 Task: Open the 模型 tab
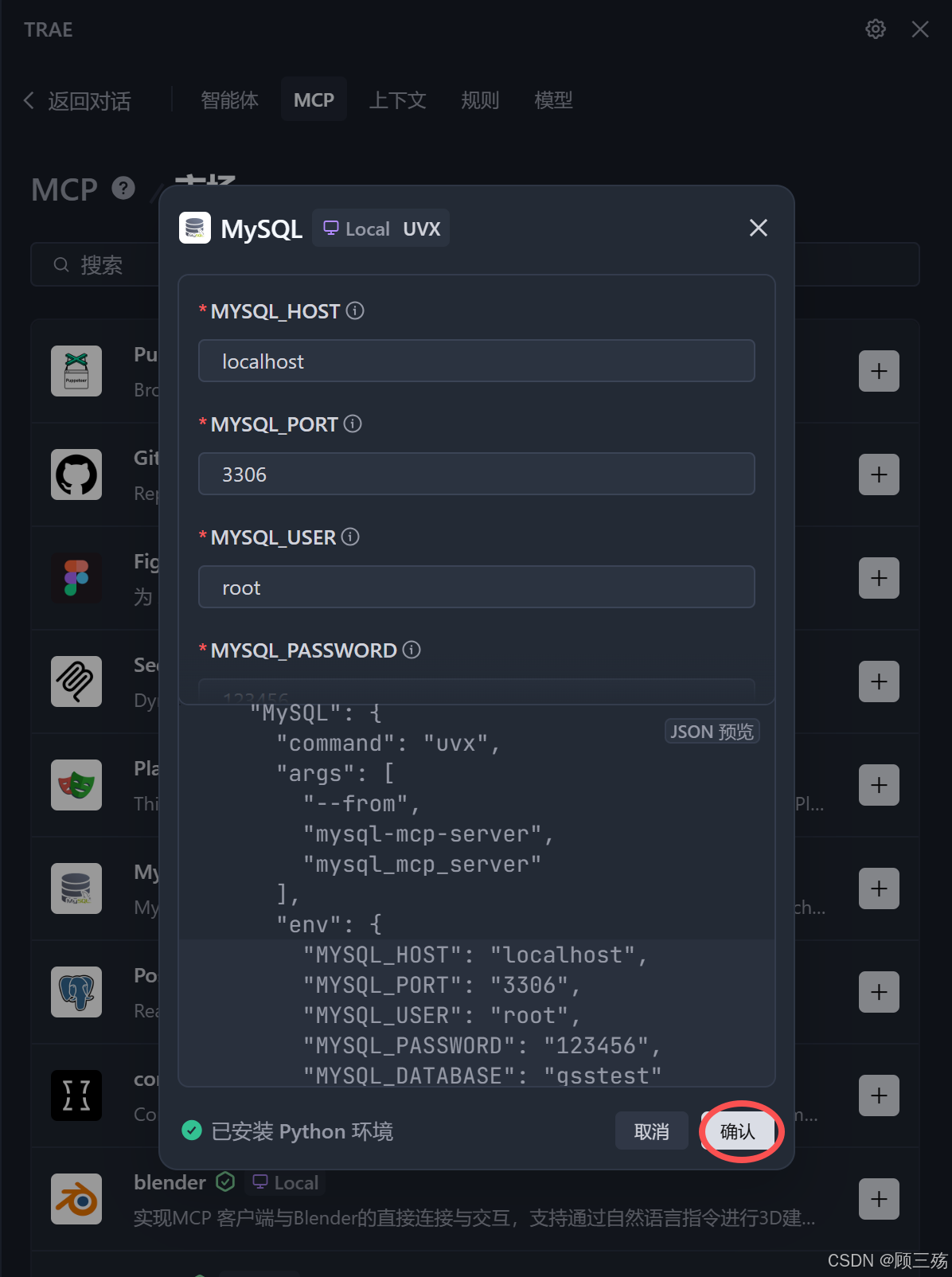point(553,100)
